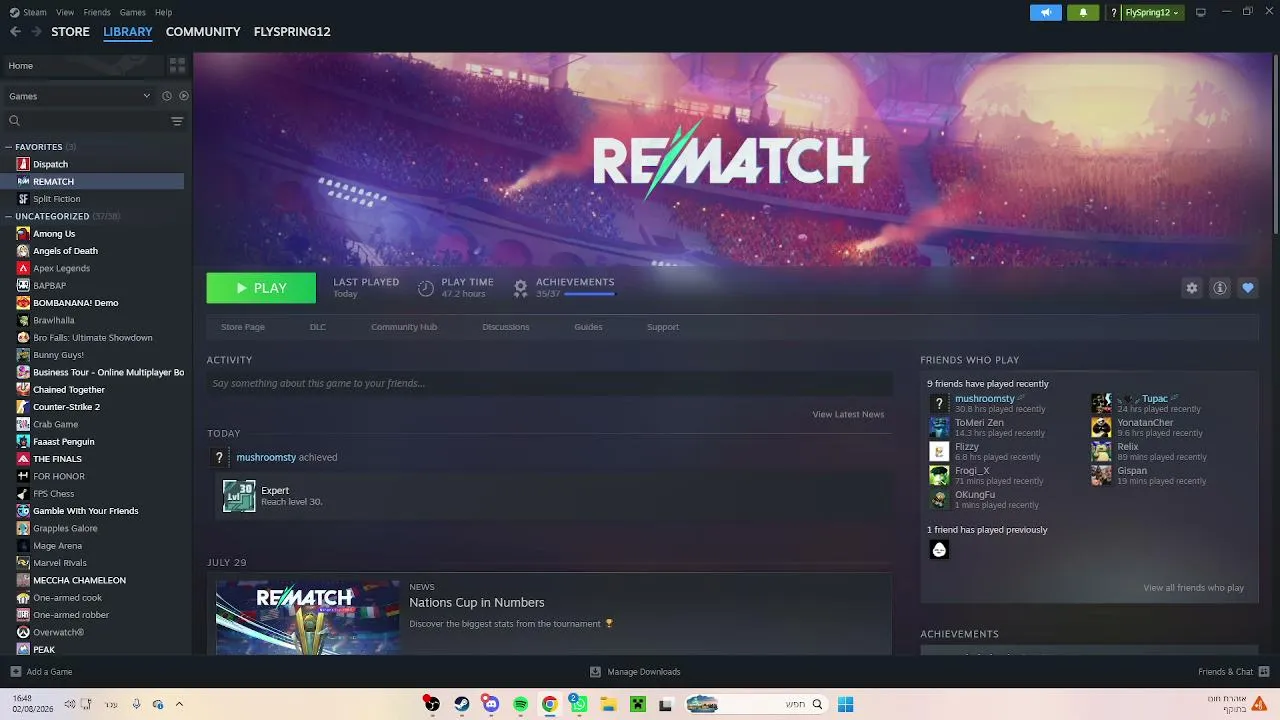Switch to the COMMUNITY tab
1280x720 pixels.
point(203,32)
